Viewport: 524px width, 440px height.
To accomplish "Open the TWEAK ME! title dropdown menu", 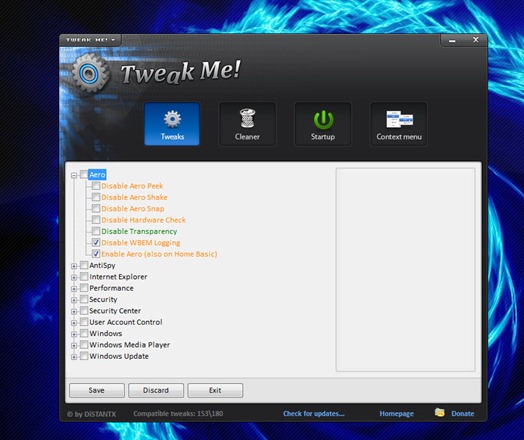I will click(90, 40).
